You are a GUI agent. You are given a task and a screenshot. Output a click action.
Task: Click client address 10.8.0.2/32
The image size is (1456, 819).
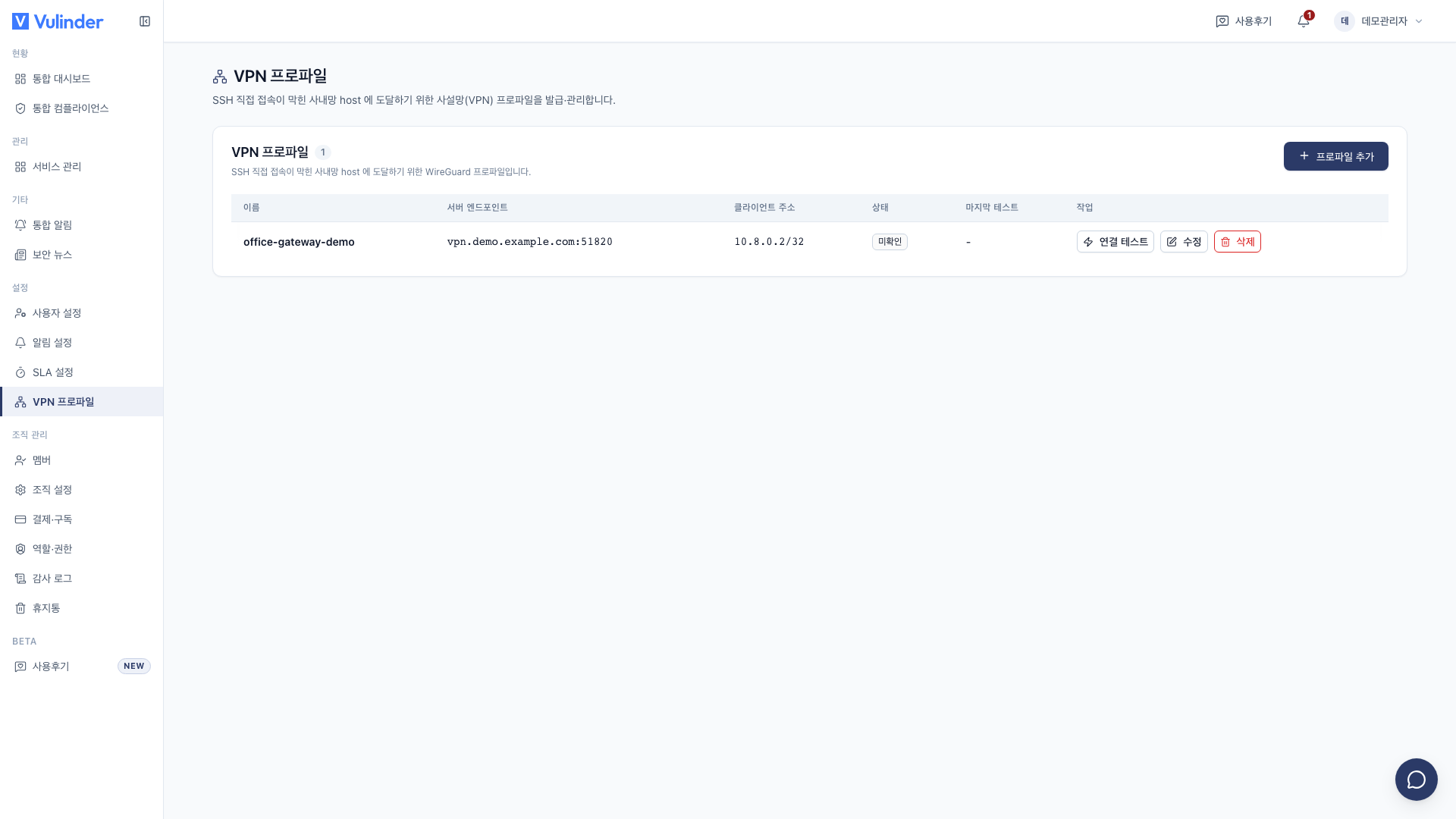pos(769,242)
